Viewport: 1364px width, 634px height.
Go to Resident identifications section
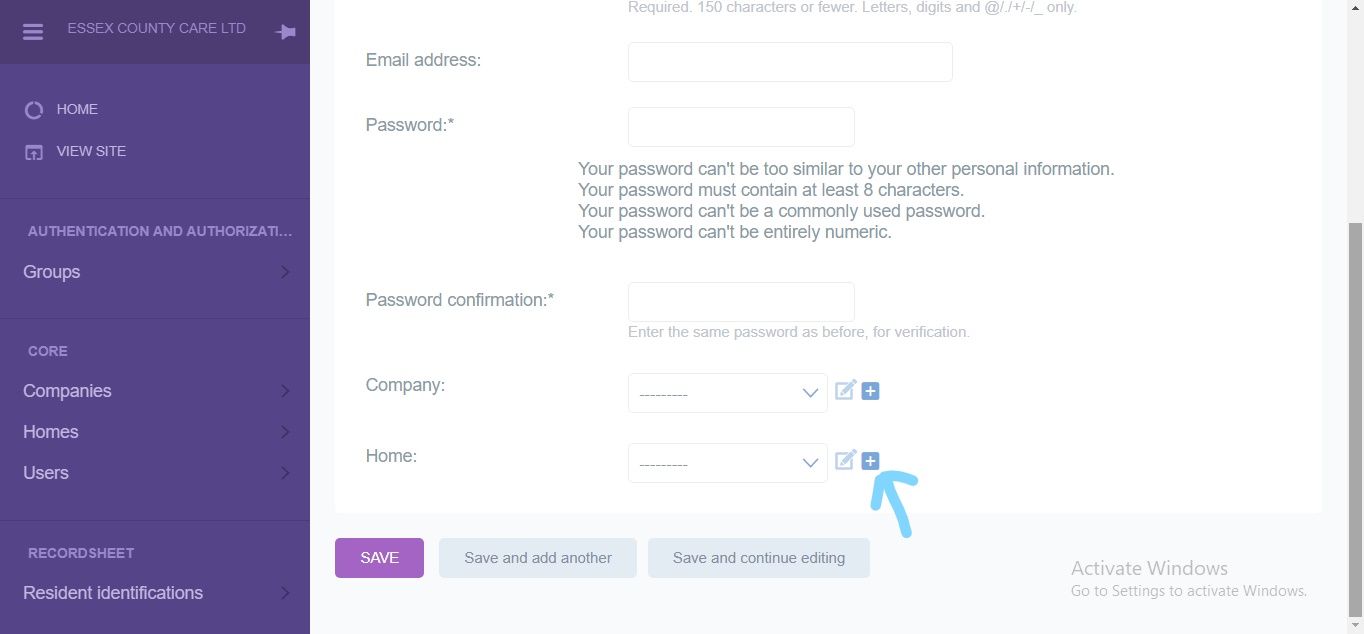coord(155,593)
